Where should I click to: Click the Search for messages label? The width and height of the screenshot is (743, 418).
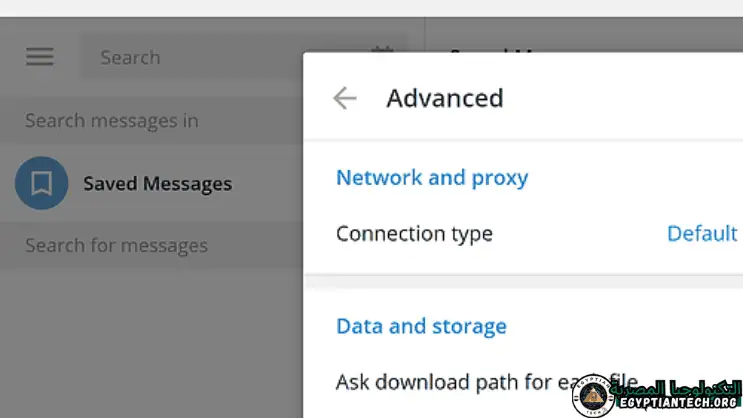[116, 246]
